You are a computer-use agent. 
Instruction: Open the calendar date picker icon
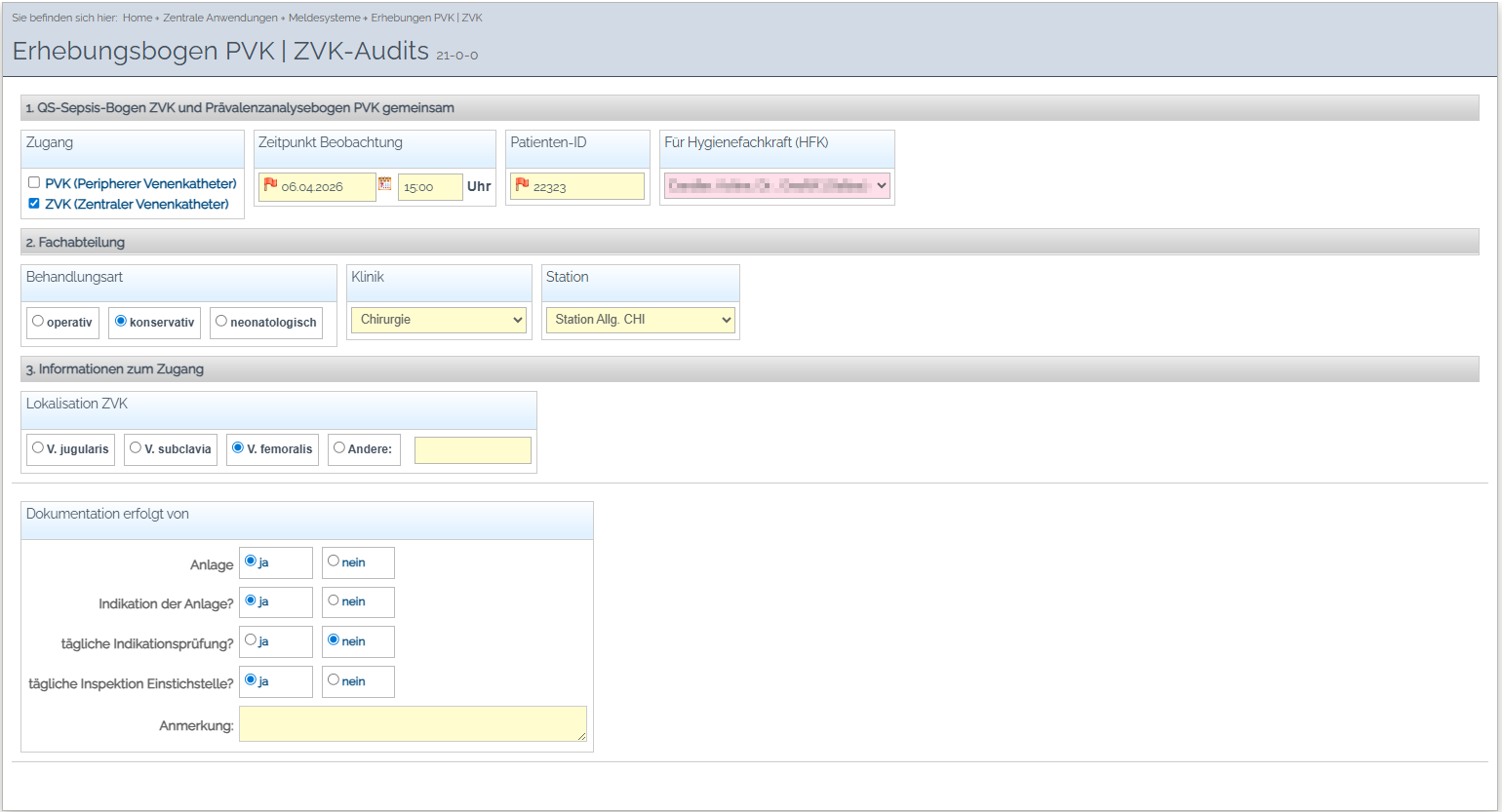tap(385, 184)
